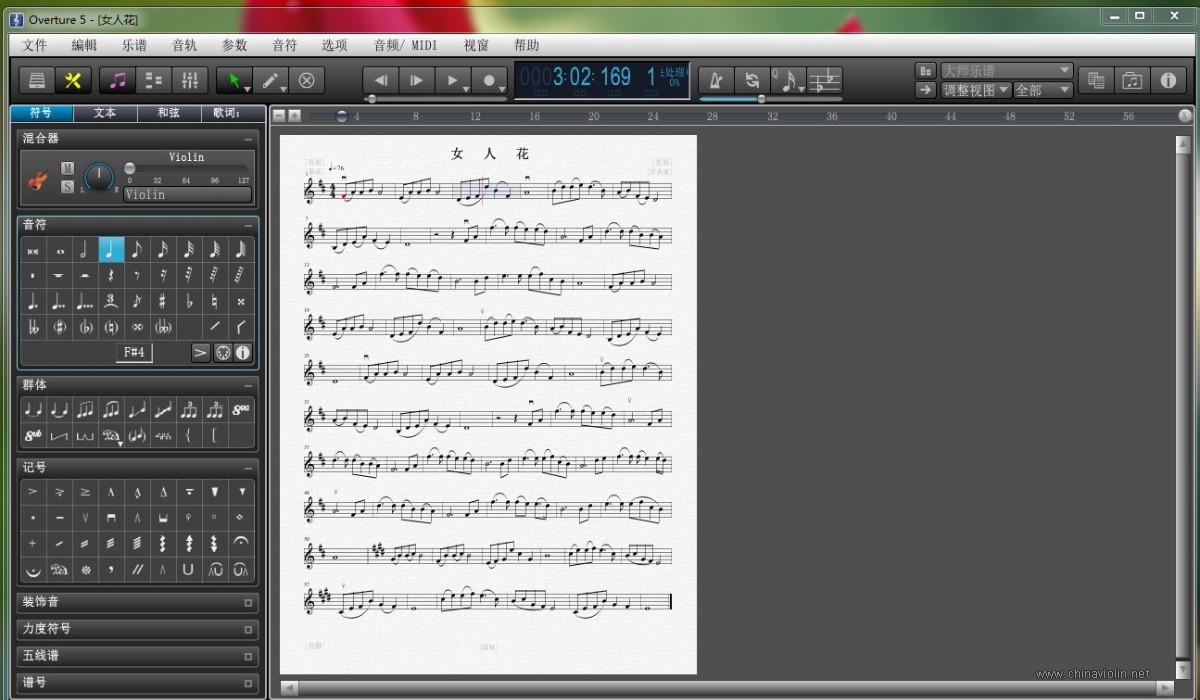The image size is (1200, 700).
Task: Open the 大师乐谱 dropdown
Action: 1005,71
